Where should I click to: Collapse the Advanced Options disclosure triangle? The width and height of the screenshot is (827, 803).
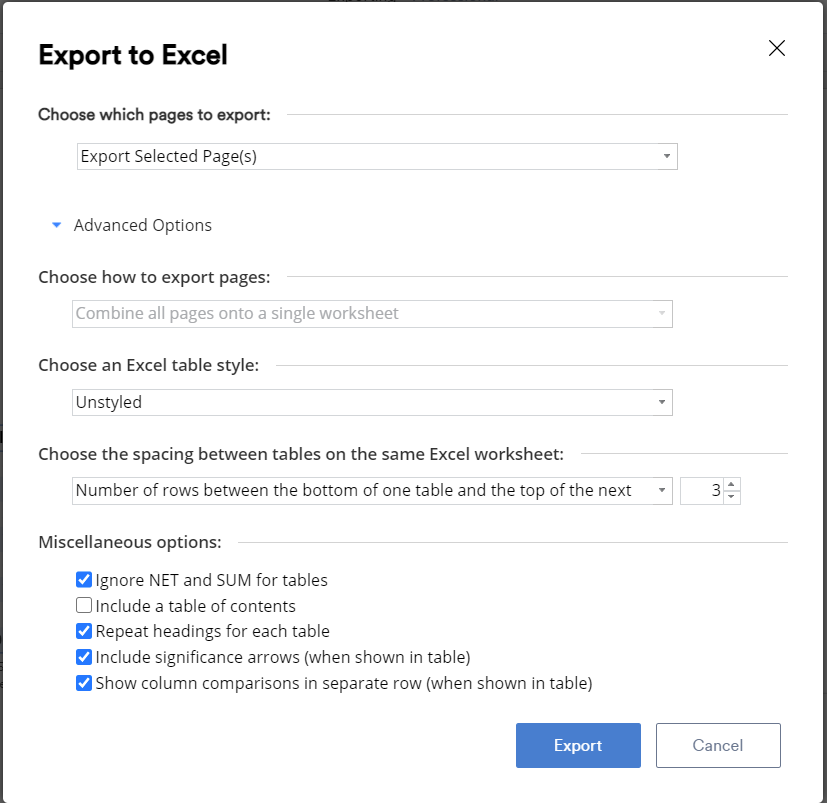click(56, 225)
